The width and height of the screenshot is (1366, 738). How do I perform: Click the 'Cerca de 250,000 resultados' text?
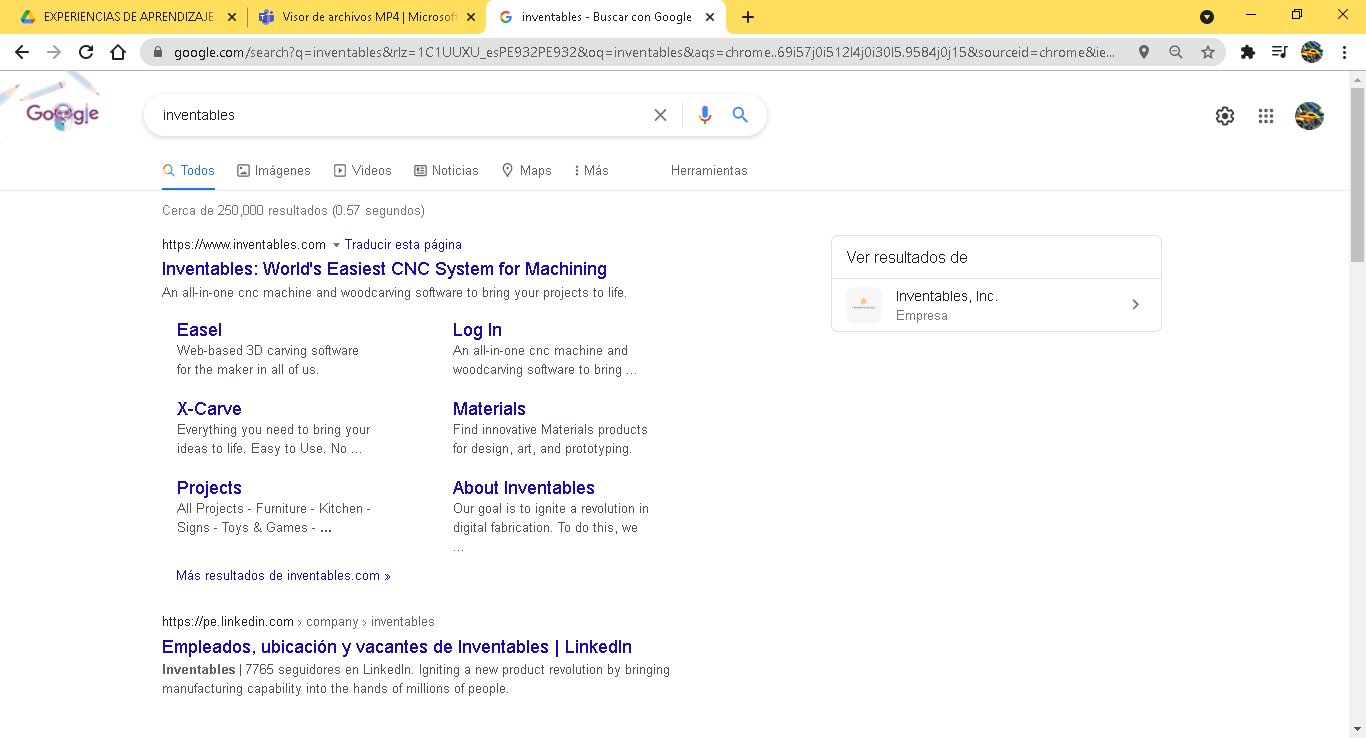coord(293,211)
